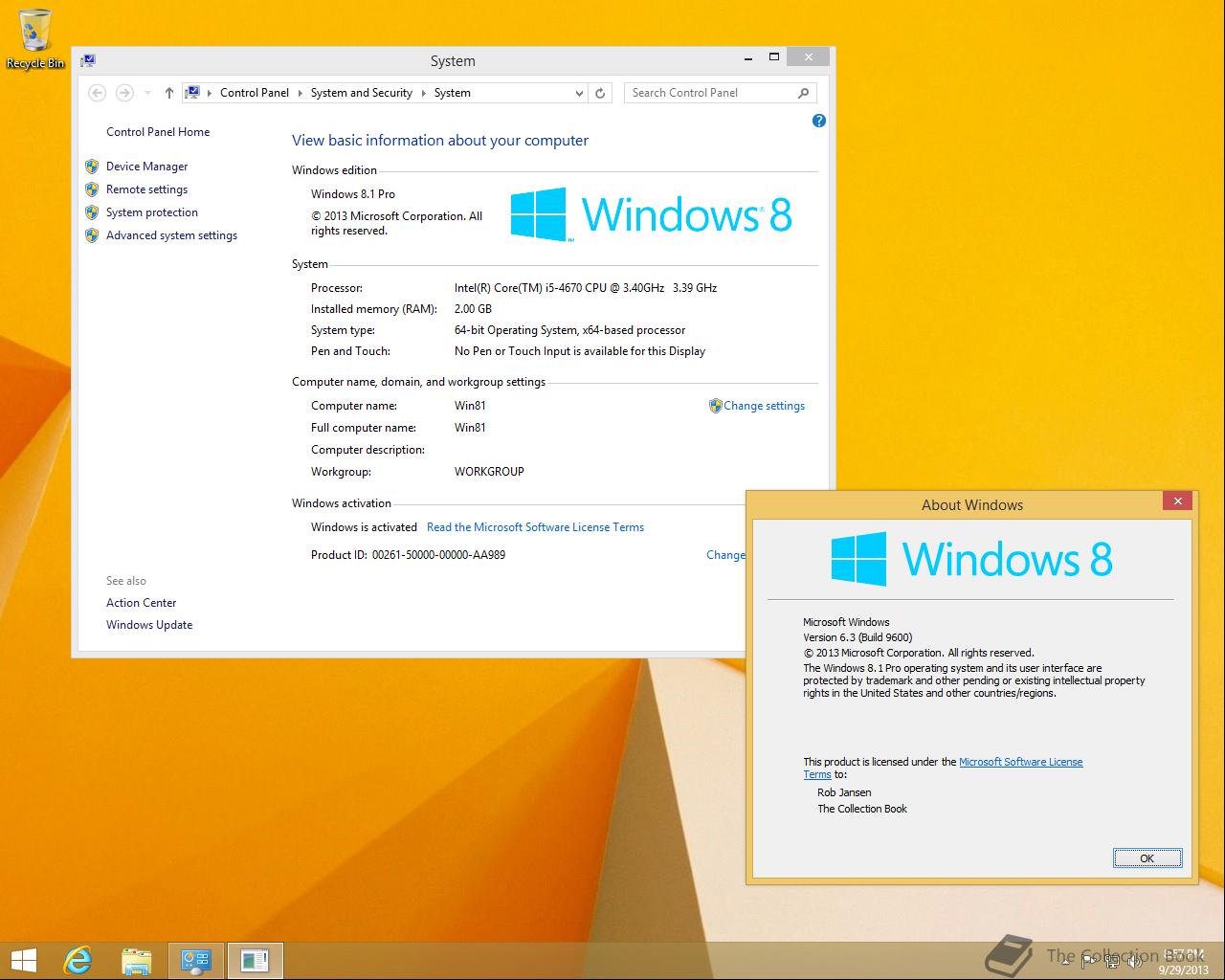Select the About Windows taskbar button
The image size is (1225, 980).
click(256, 960)
